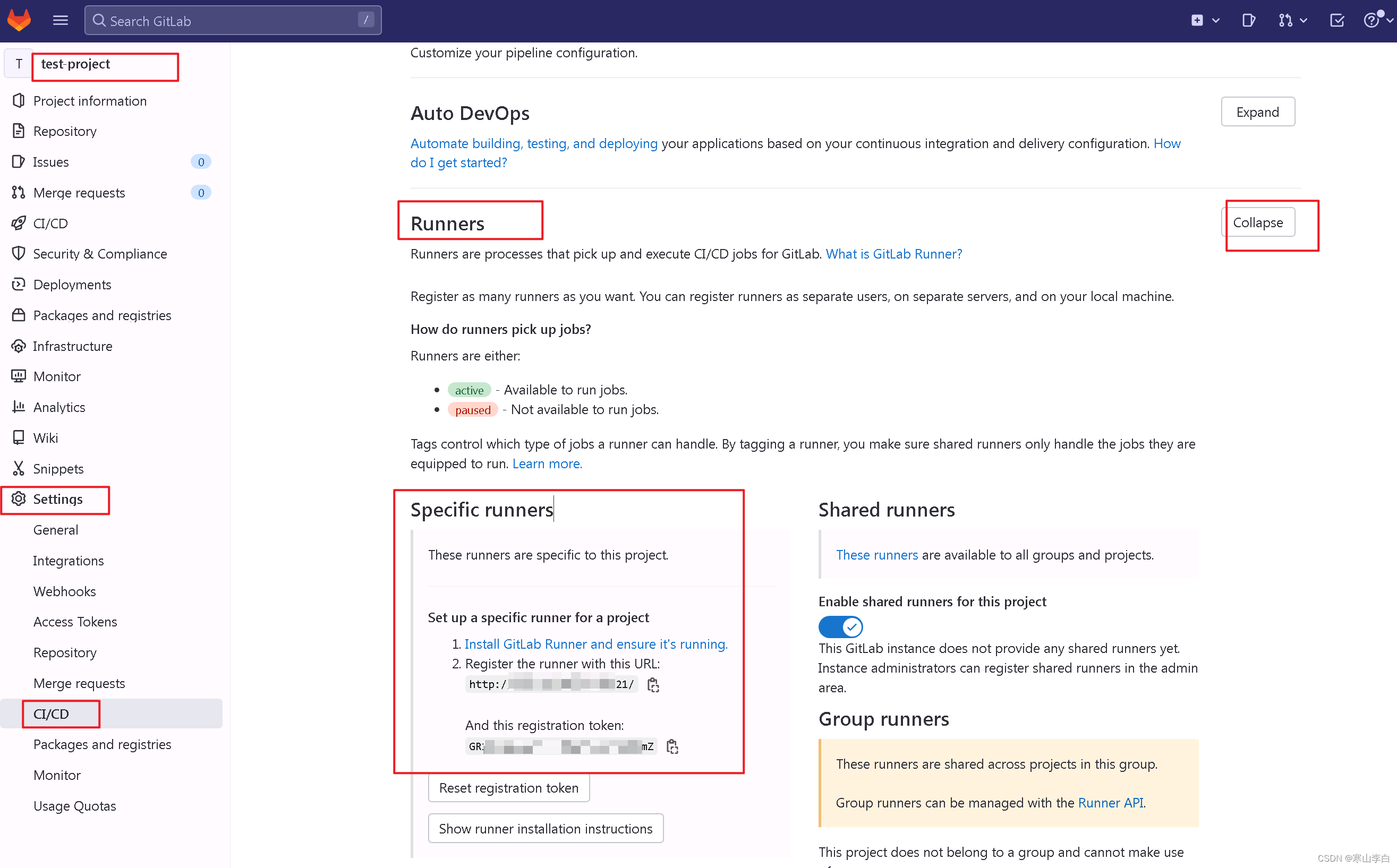
Task: Click Reset registration token button
Action: pyautogui.click(x=509, y=788)
